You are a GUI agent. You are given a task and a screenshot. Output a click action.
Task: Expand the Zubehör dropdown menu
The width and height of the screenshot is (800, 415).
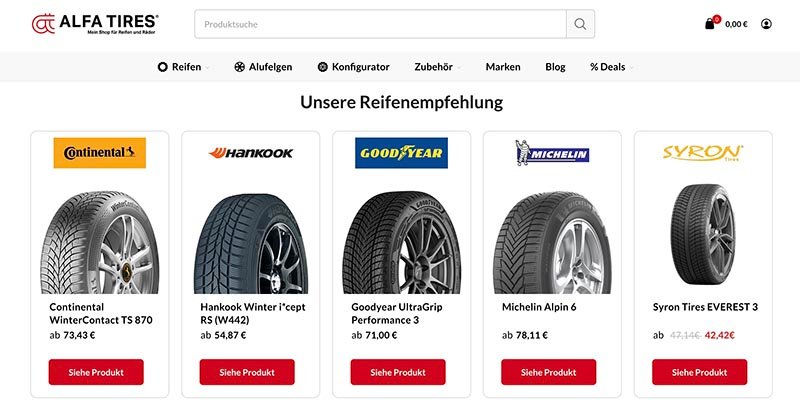(438, 67)
